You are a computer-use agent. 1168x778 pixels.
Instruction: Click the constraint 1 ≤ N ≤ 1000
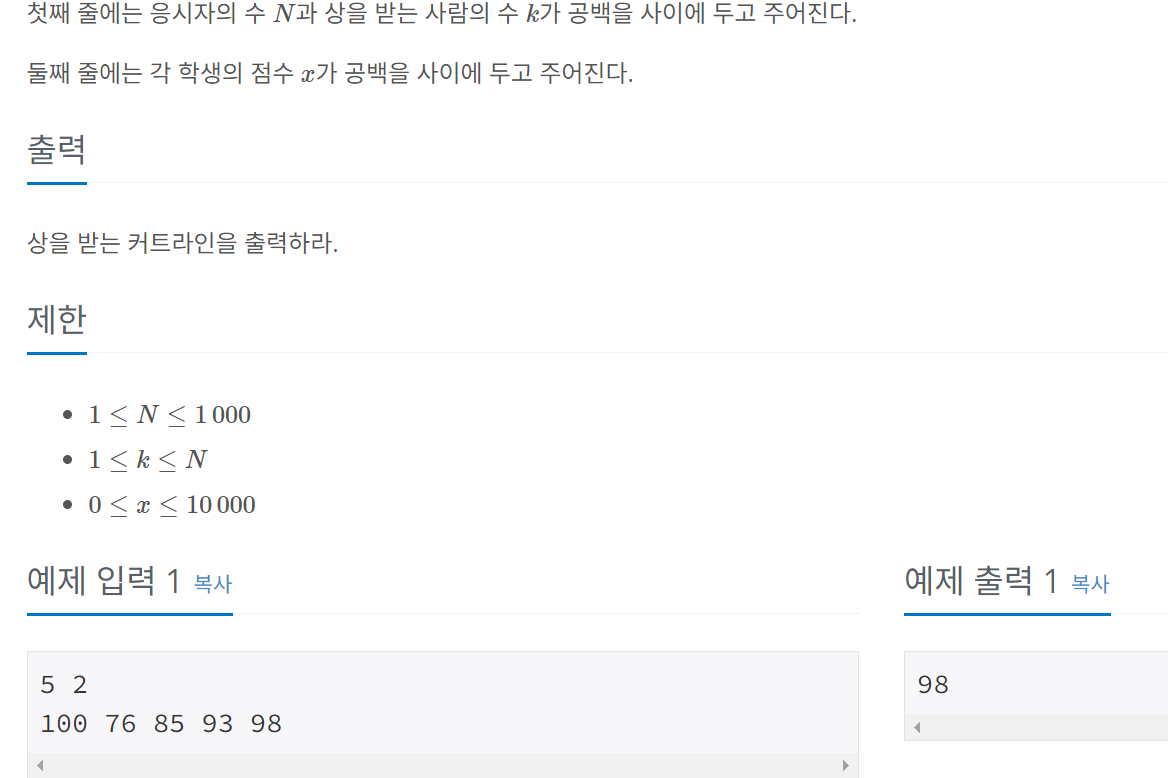(170, 414)
